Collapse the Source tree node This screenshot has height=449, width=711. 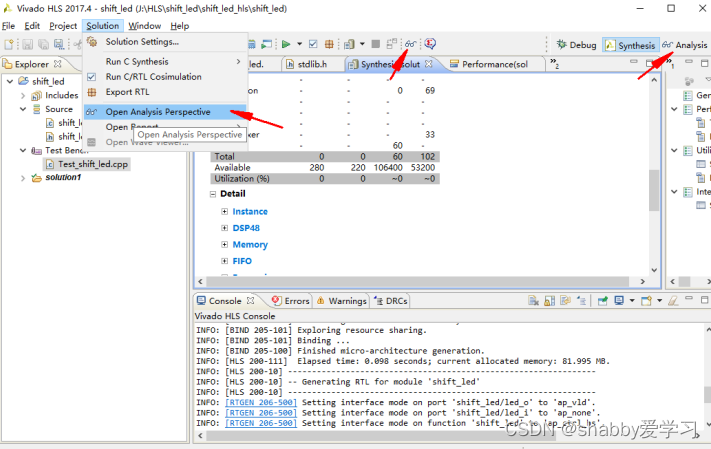click(x=23, y=109)
